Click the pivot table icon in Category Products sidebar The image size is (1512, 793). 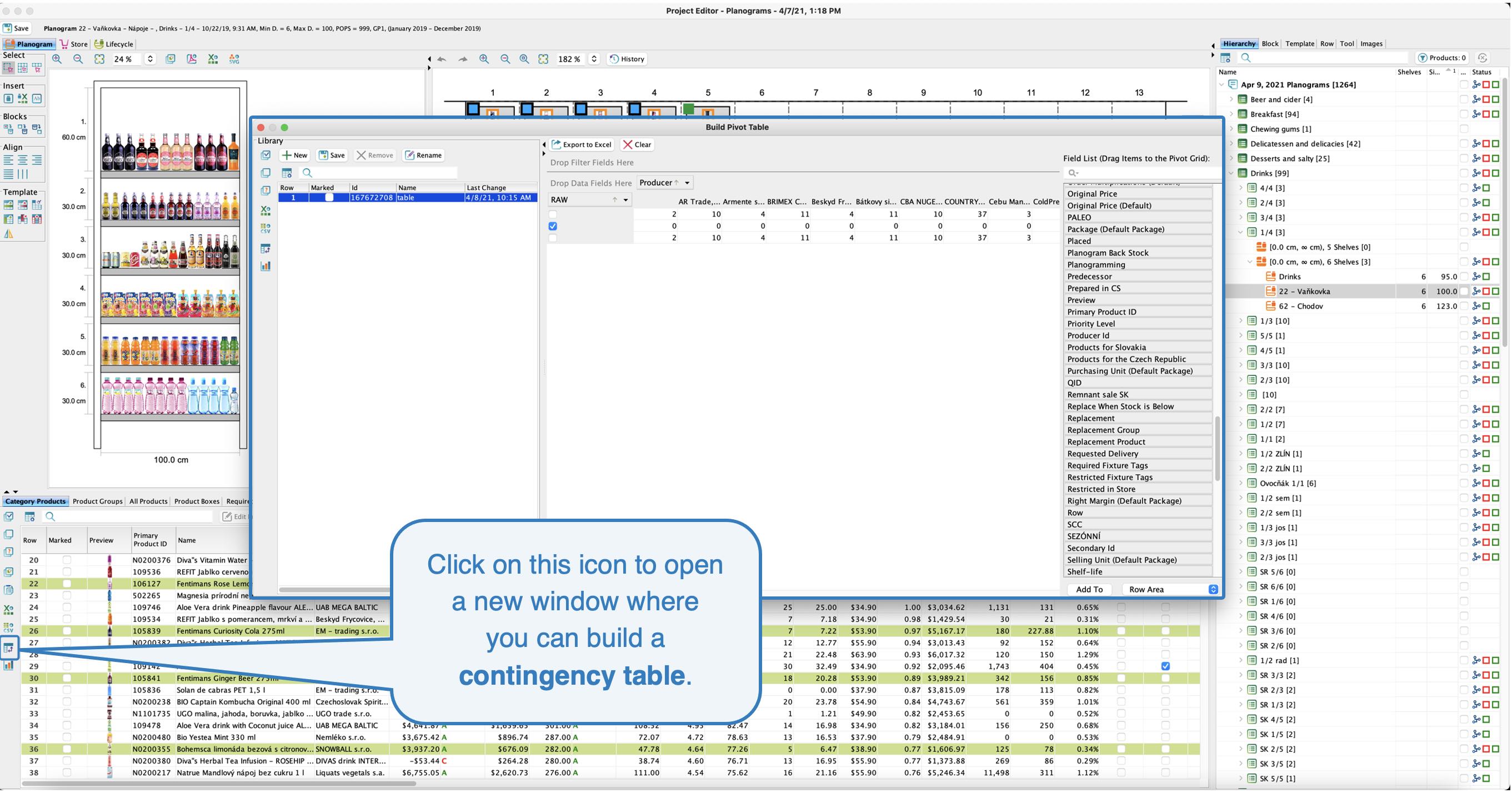[9, 648]
